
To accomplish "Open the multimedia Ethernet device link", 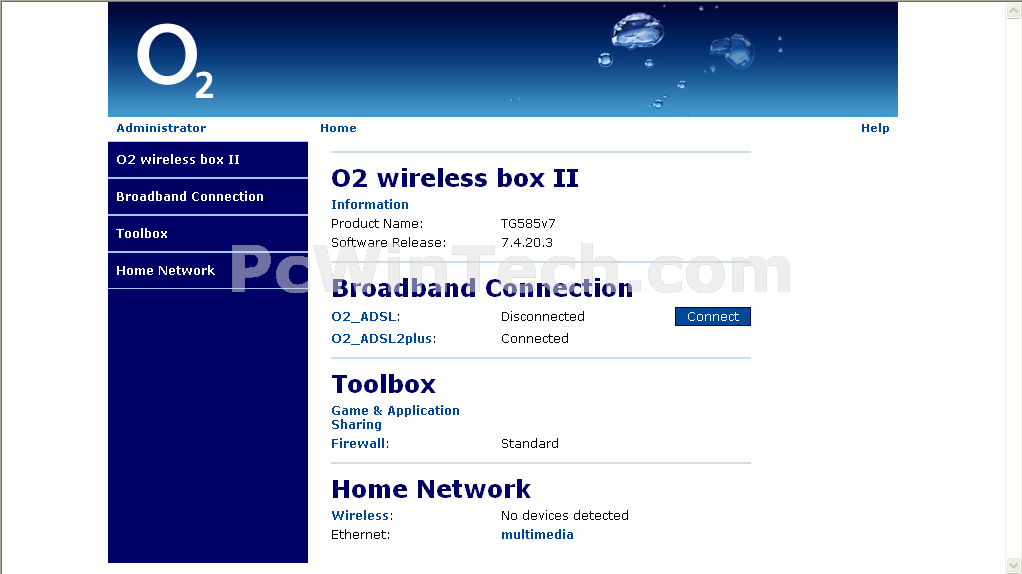I will (537, 535).
